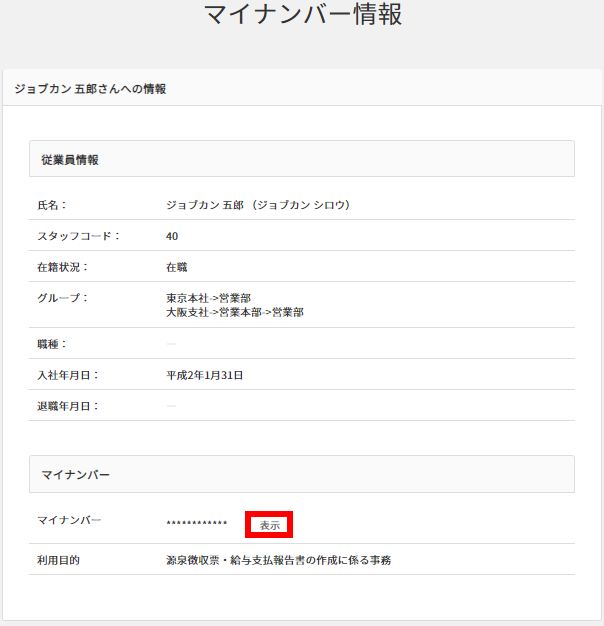Select the name value ジョブカン 五郎 (ジョブカン シロウ)

(x=258, y=205)
